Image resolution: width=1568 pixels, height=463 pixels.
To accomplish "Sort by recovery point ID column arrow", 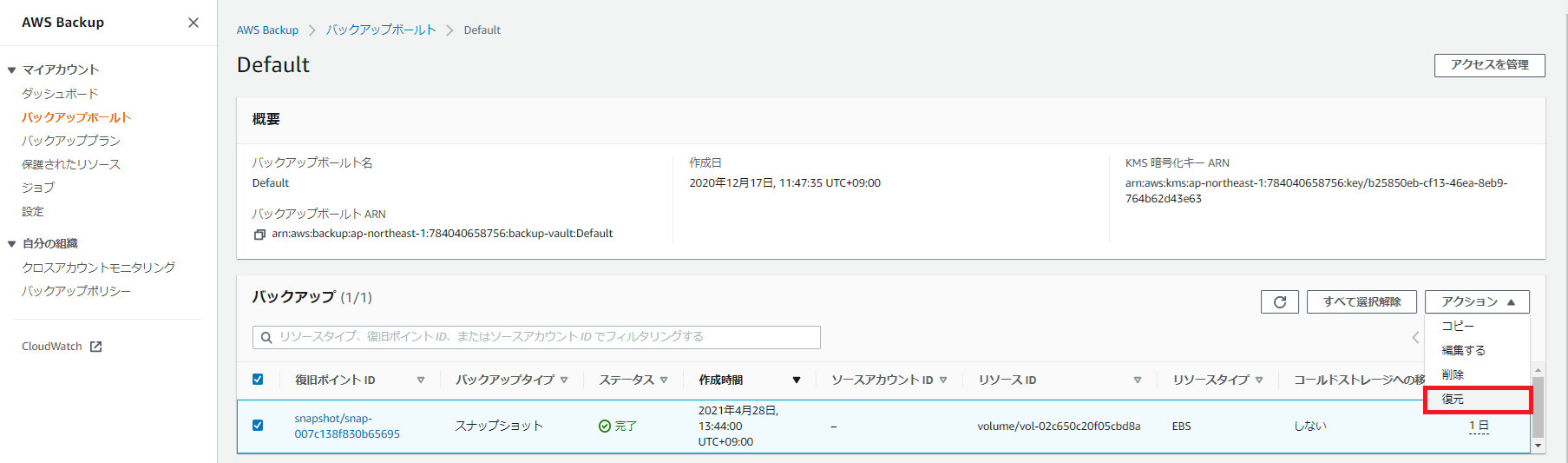I will [x=421, y=380].
